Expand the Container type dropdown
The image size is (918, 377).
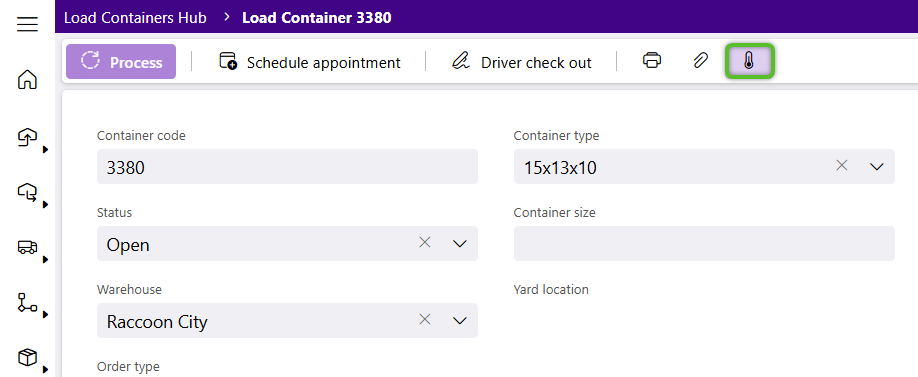(876, 167)
